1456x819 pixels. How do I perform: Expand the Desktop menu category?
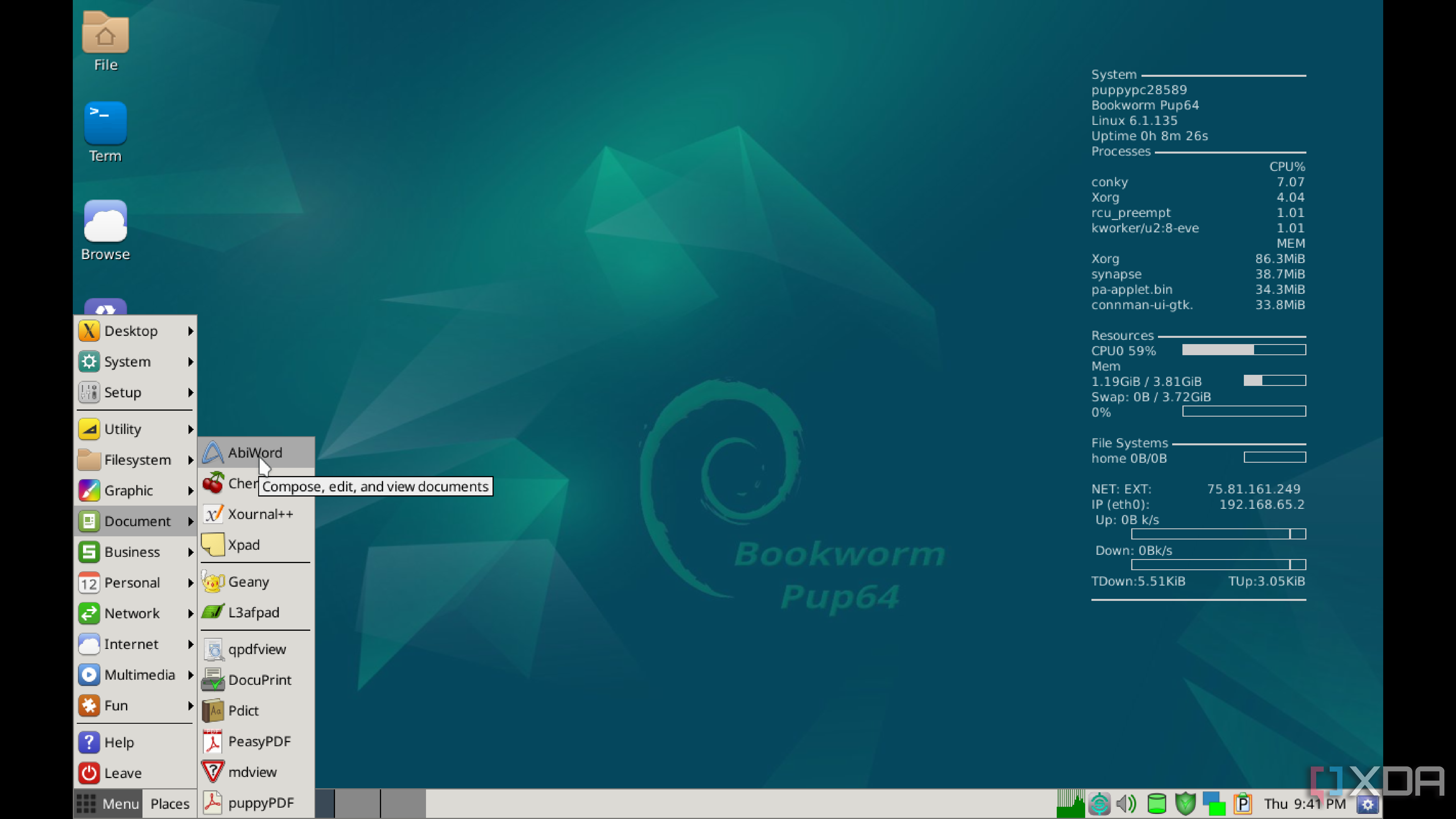[x=136, y=331]
